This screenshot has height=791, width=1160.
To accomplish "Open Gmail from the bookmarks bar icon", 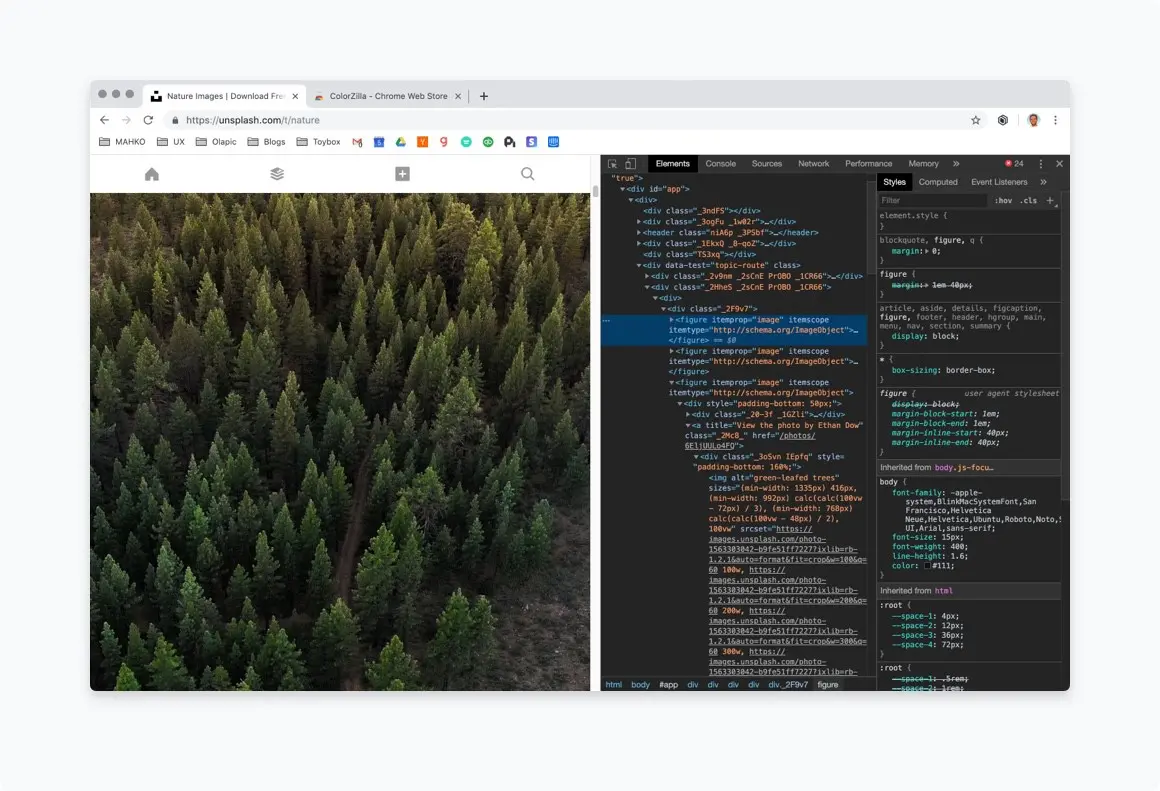I will pyautogui.click(x=356, y=141).
